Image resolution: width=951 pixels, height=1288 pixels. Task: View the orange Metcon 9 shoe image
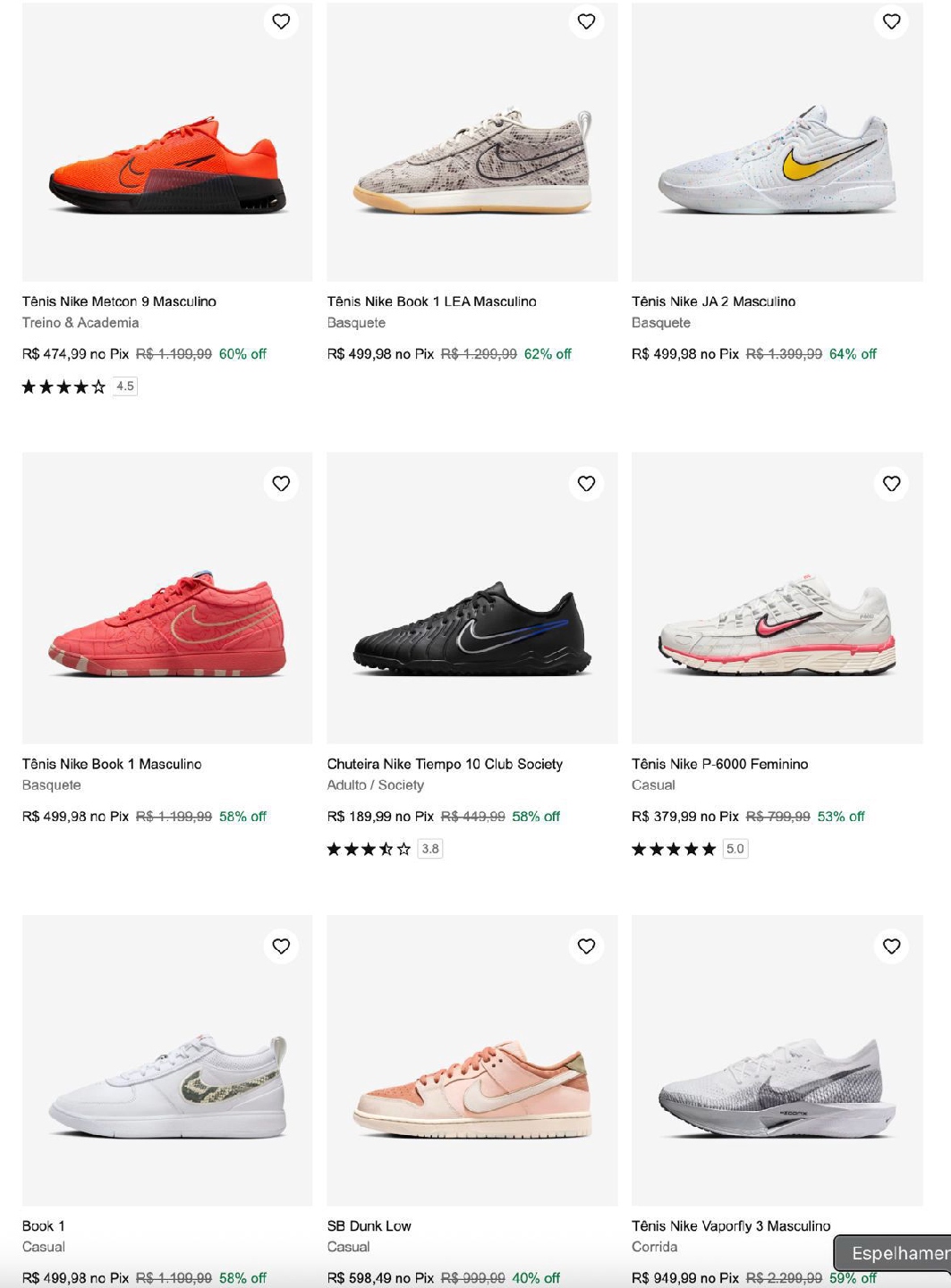pyautogui.click(x=167, y=165)
